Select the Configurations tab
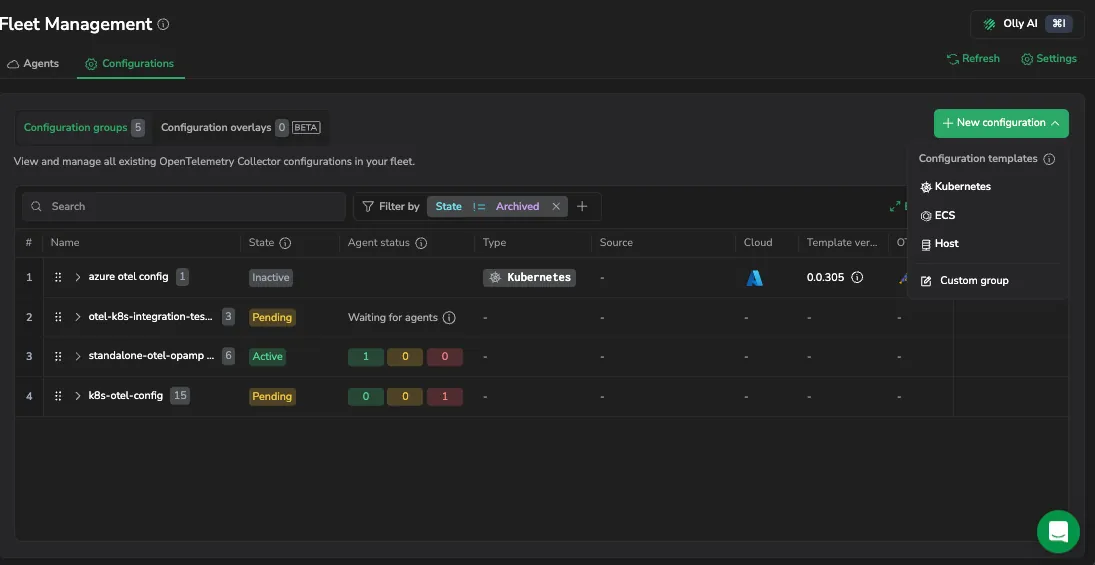This screenshot has width=1095, height=565. tap(130, 64)
